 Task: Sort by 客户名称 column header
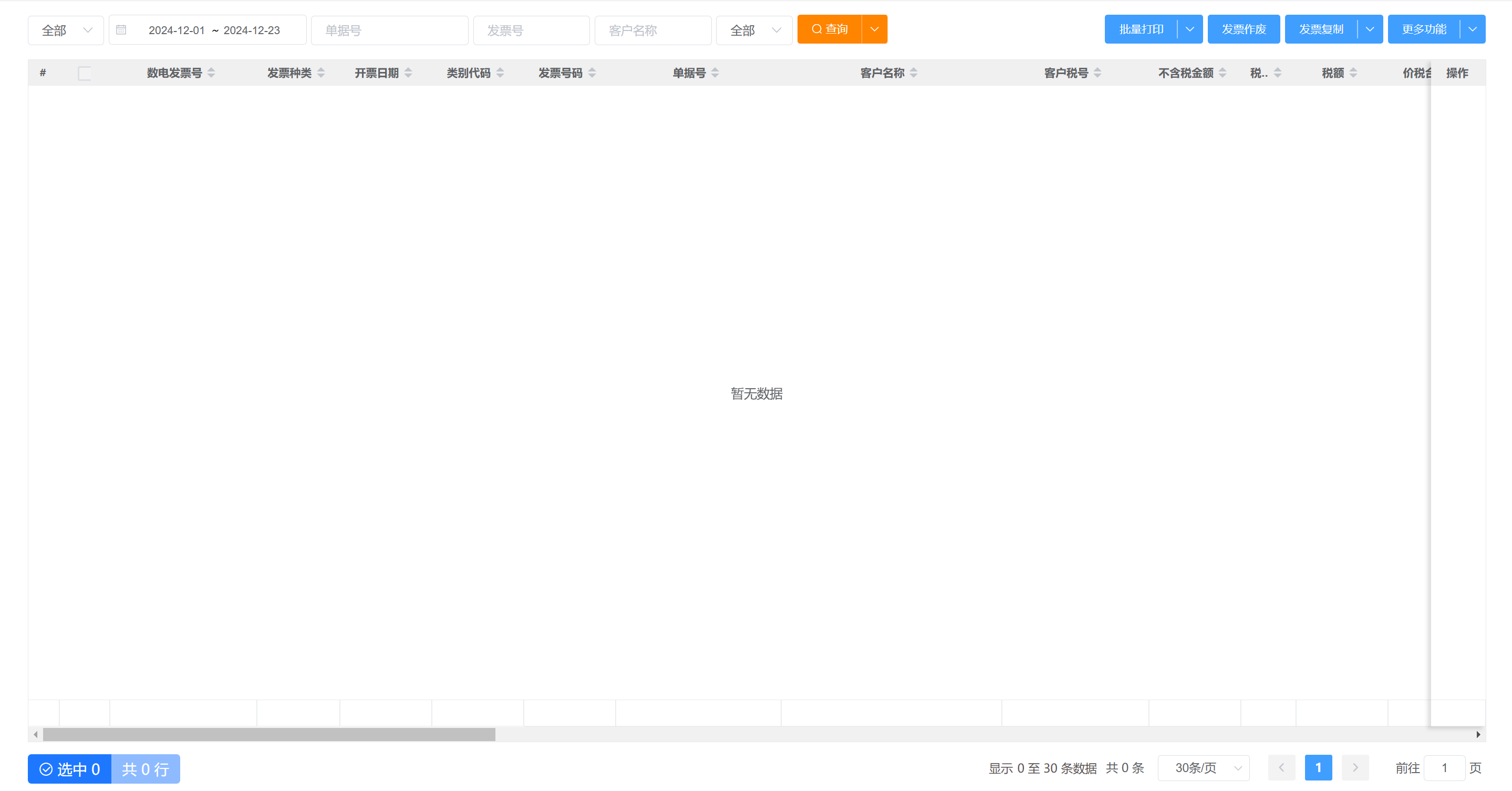pyautogui.click(x=913, y=73)
